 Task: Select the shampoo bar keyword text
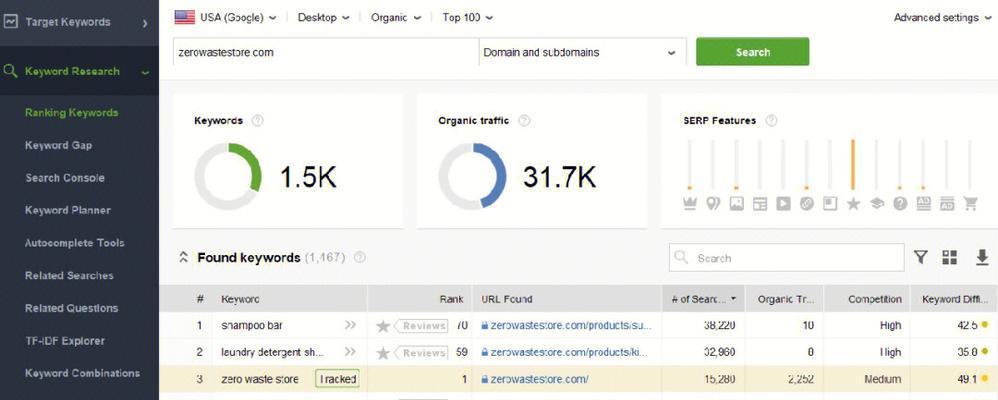pyautogui.click(x=251, y=325)
